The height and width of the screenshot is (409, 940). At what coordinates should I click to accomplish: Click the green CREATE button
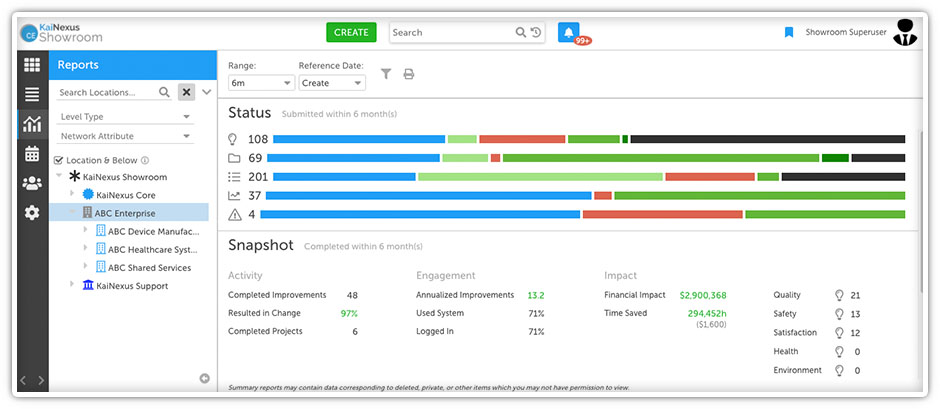[351, 32]
